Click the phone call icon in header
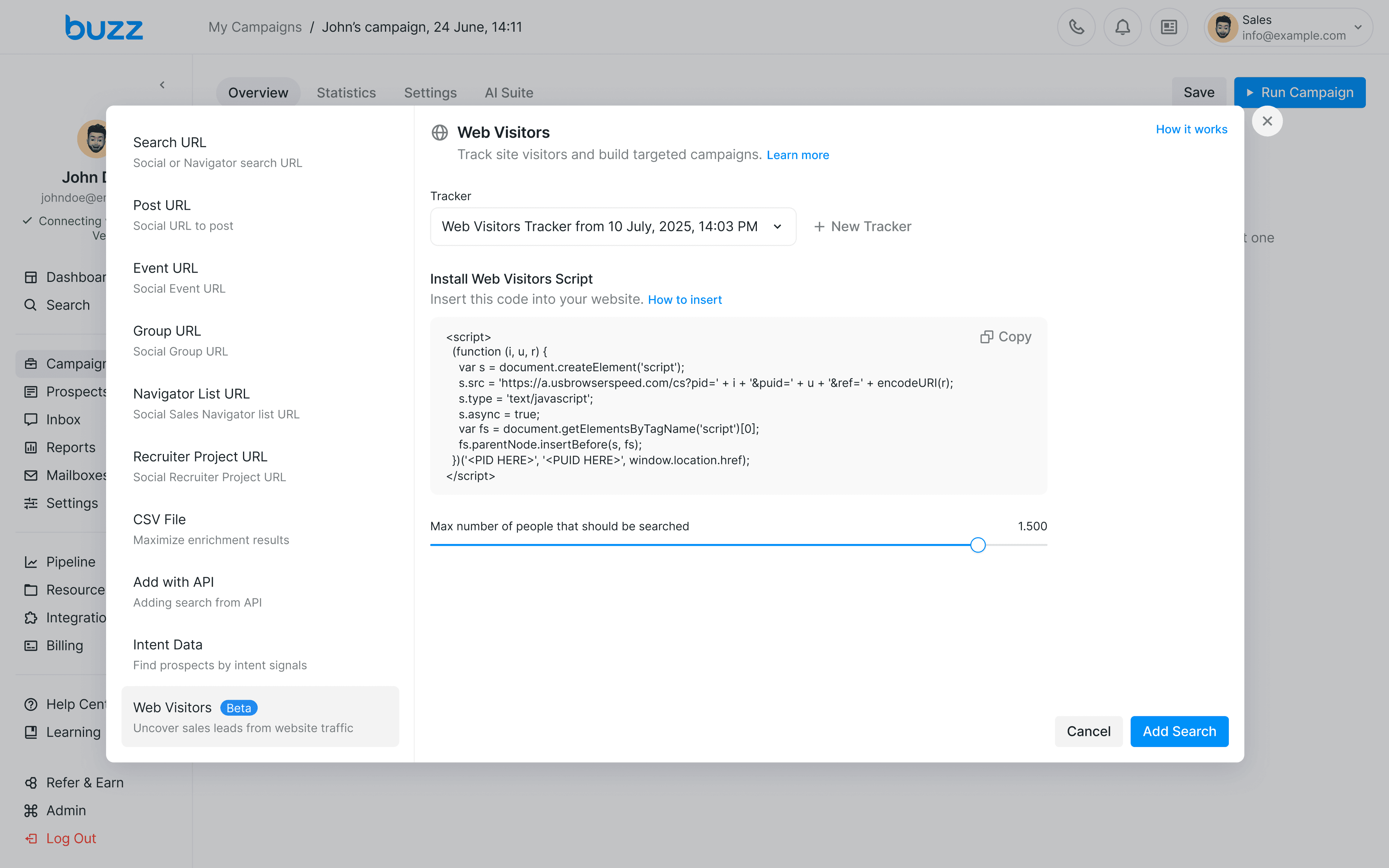The height and width of the screenshot is (868, 1389). tap(1076, 27)
